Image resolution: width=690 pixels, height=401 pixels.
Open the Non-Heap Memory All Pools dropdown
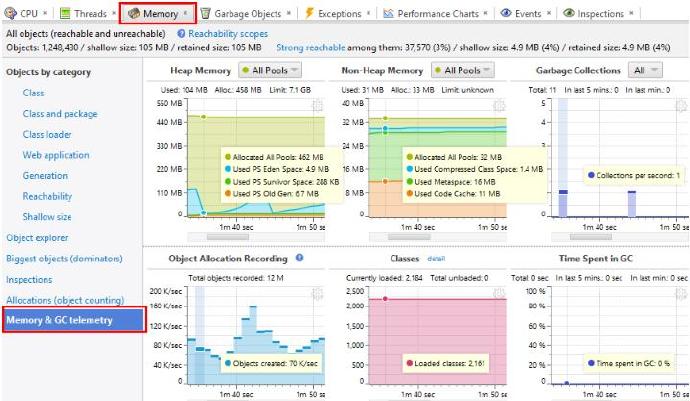coord(462,70)
